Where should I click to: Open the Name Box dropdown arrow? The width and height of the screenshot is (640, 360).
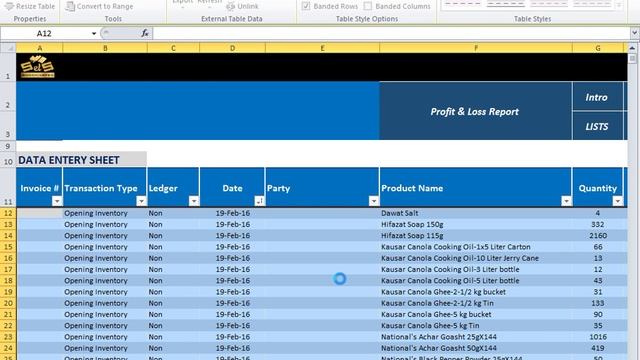[94, 33]
